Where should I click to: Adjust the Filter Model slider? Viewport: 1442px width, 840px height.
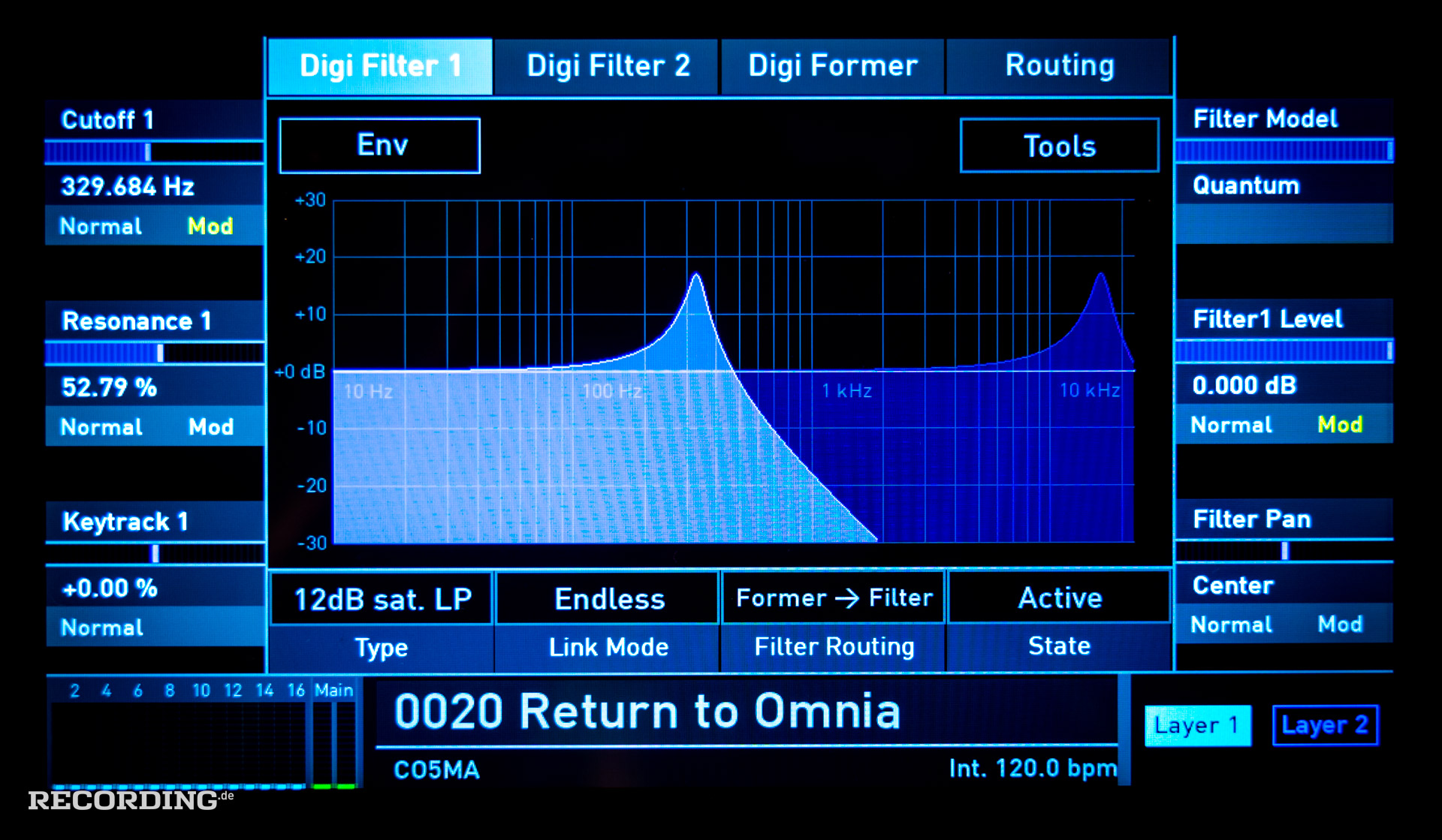pyautogui.click(x=1284, y=151)
